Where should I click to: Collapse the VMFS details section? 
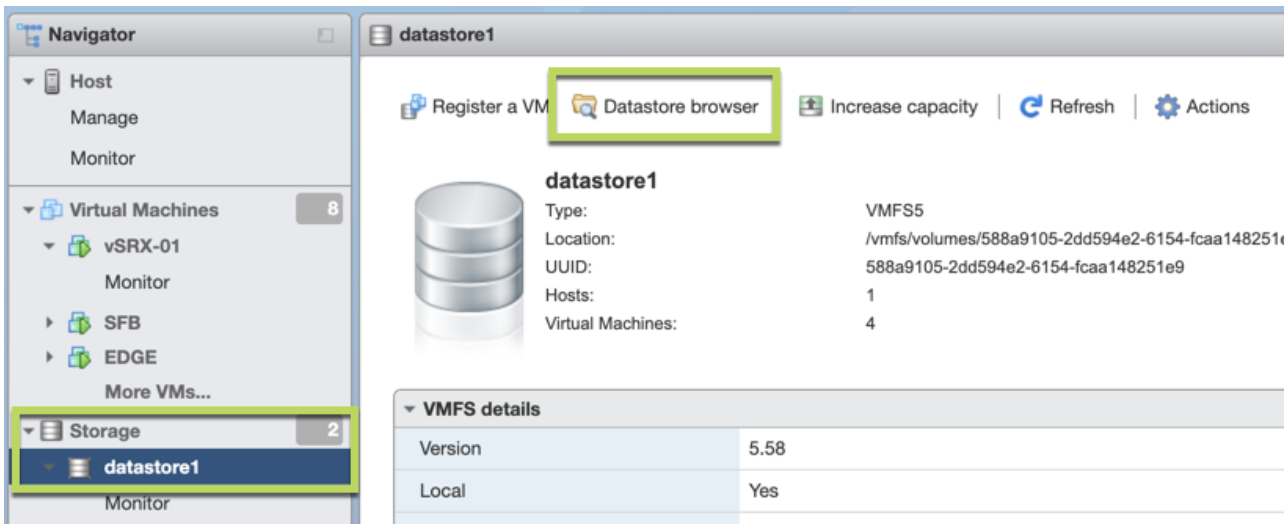click(408, 409)
